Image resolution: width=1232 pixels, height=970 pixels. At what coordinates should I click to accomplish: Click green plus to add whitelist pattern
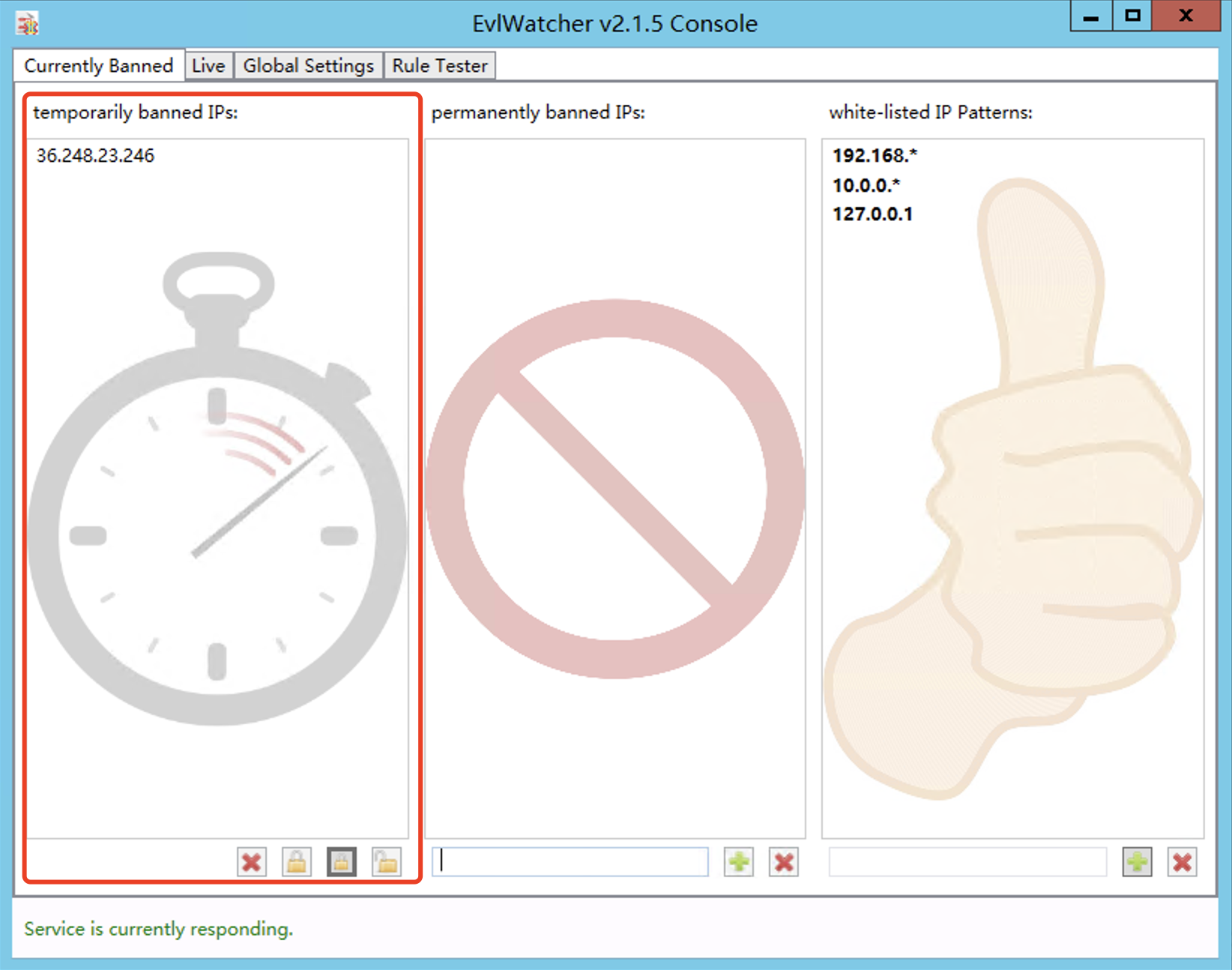click(1137, 862)
